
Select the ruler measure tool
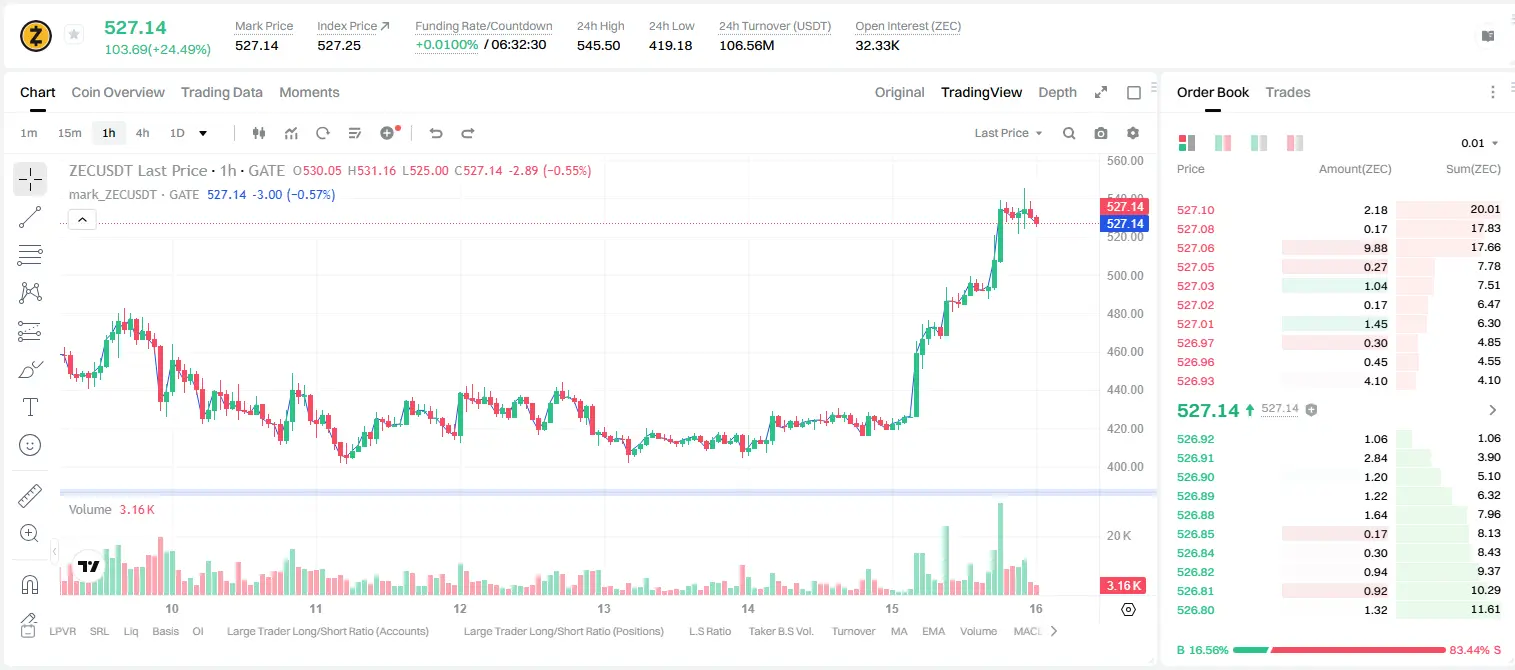[x=30, y=496]
